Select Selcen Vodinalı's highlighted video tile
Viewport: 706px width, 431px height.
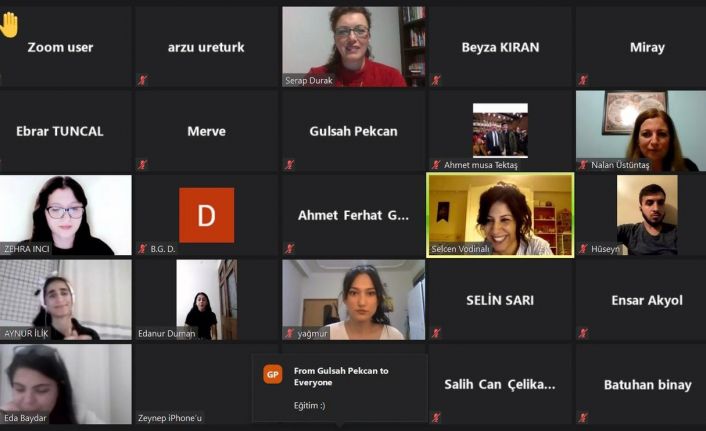500,215
